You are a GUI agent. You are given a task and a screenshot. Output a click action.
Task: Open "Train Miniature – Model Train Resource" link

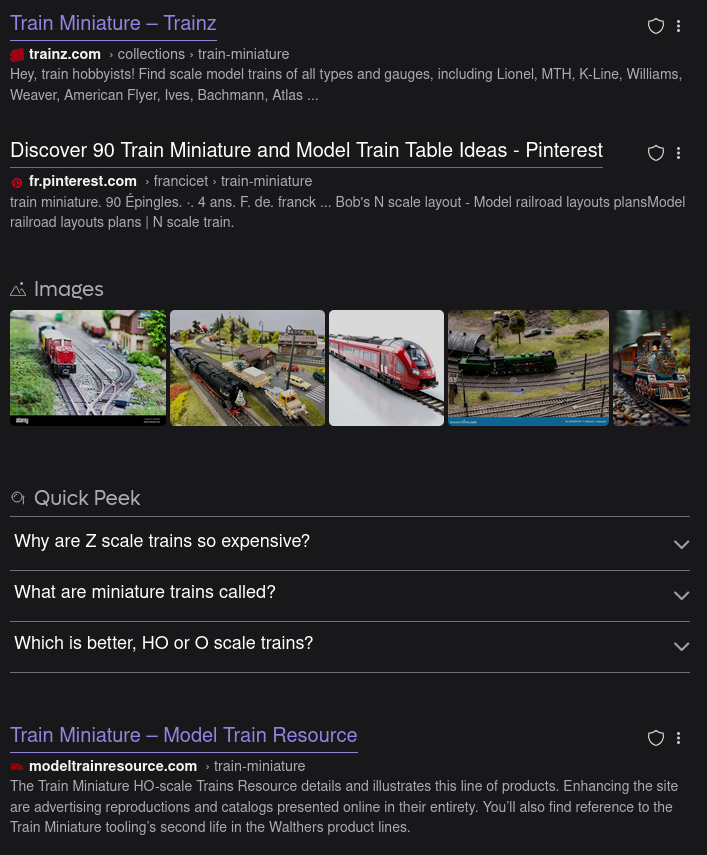pos(184,735)
